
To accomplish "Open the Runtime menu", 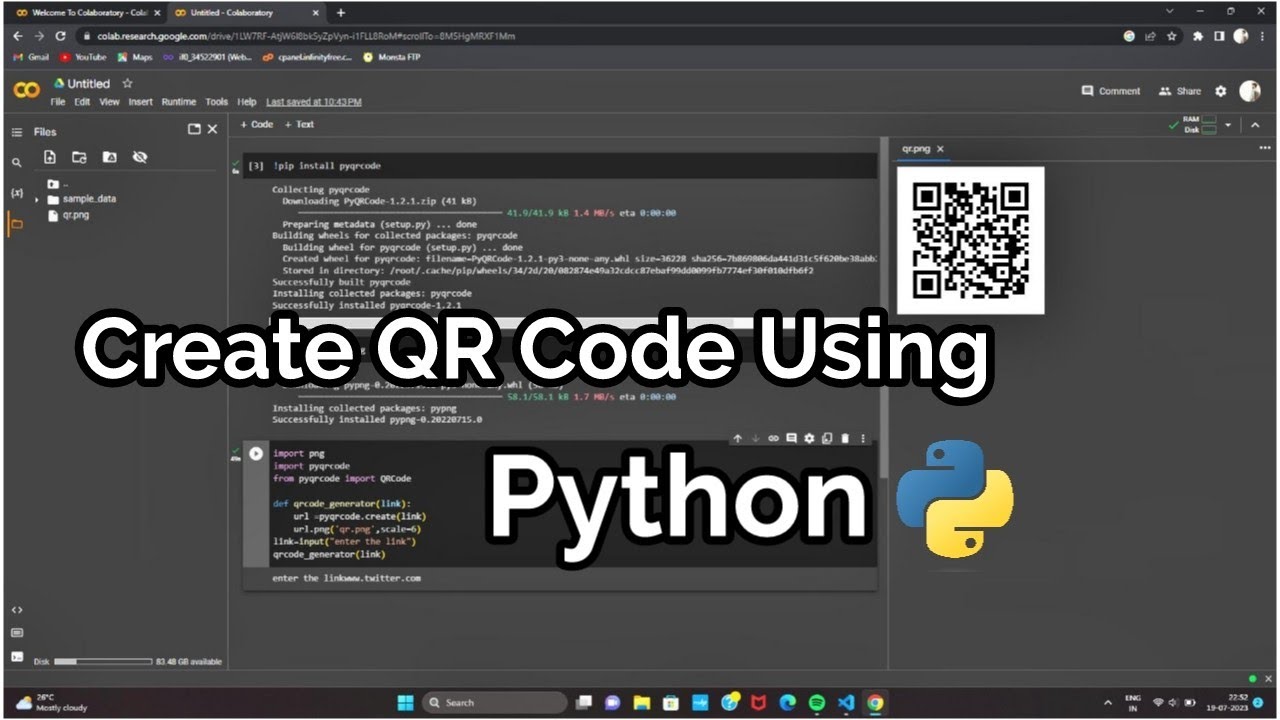I will click(x=179, y=102).
